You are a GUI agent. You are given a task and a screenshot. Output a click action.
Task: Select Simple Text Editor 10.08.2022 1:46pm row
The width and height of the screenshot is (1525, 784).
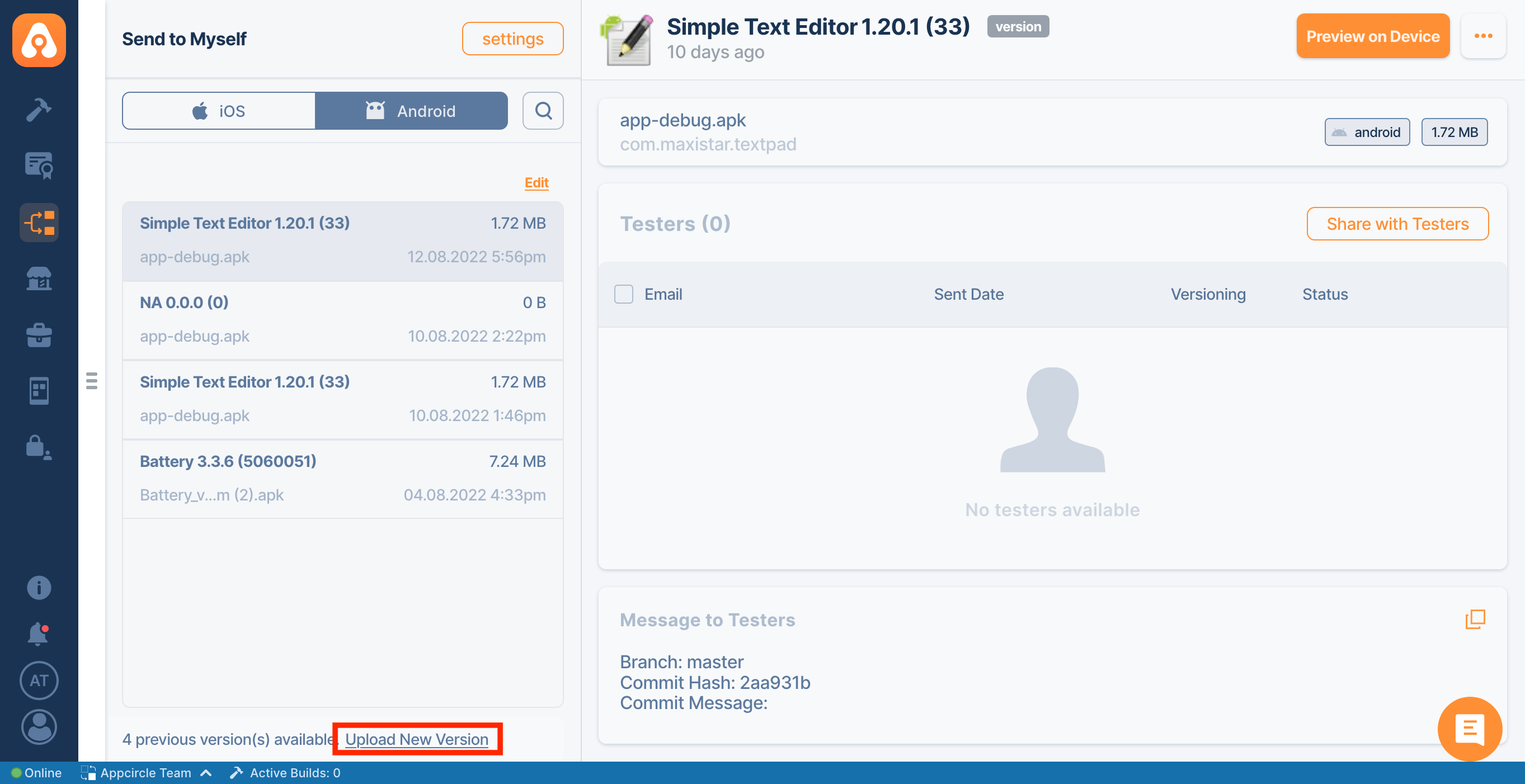(x=343, y=399)
